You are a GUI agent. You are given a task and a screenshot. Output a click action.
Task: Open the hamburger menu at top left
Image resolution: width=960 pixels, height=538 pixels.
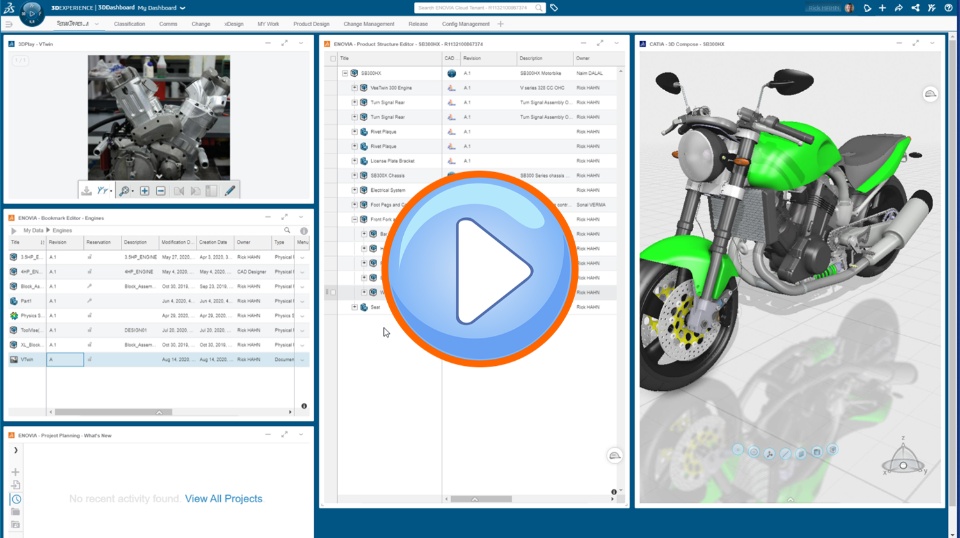9,24
